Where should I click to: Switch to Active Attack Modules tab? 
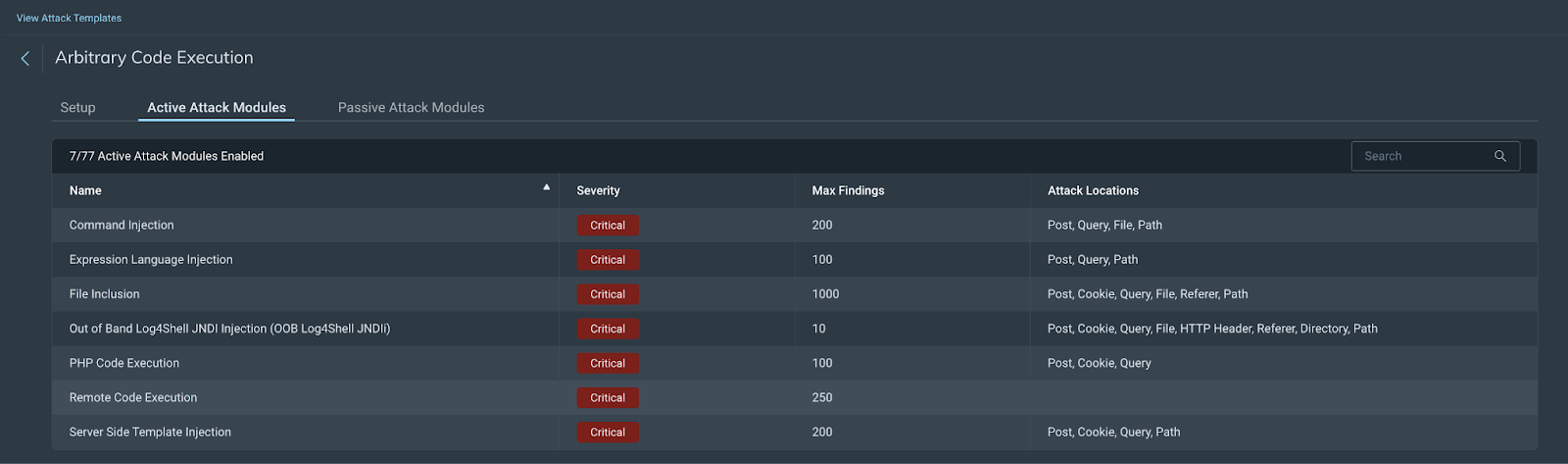tap(217, 108)
